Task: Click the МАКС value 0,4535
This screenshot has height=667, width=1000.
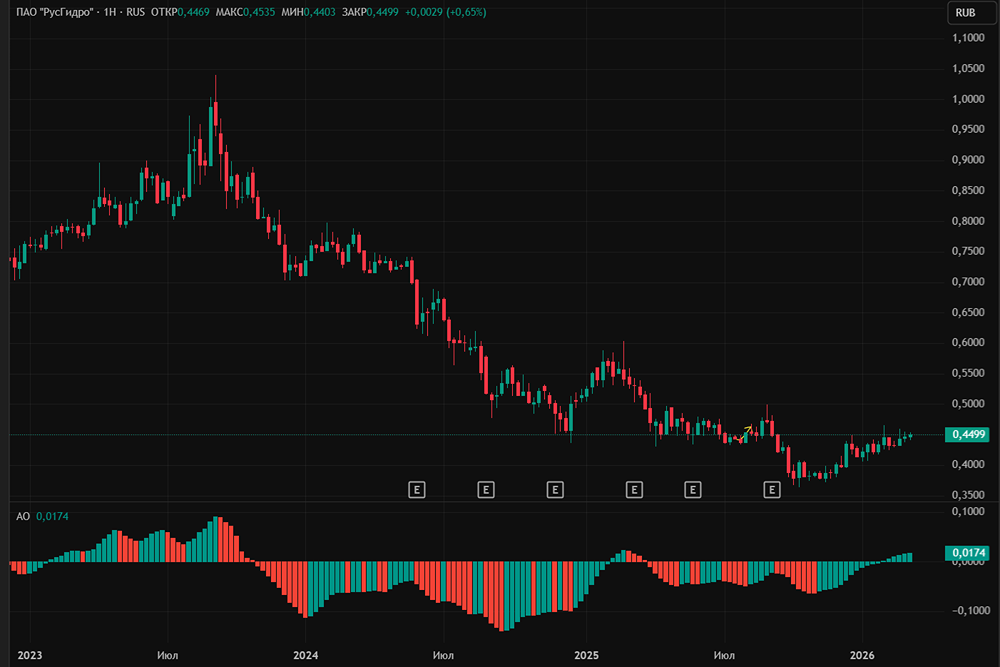Action: pyautogui.click(x=259, y=12)
